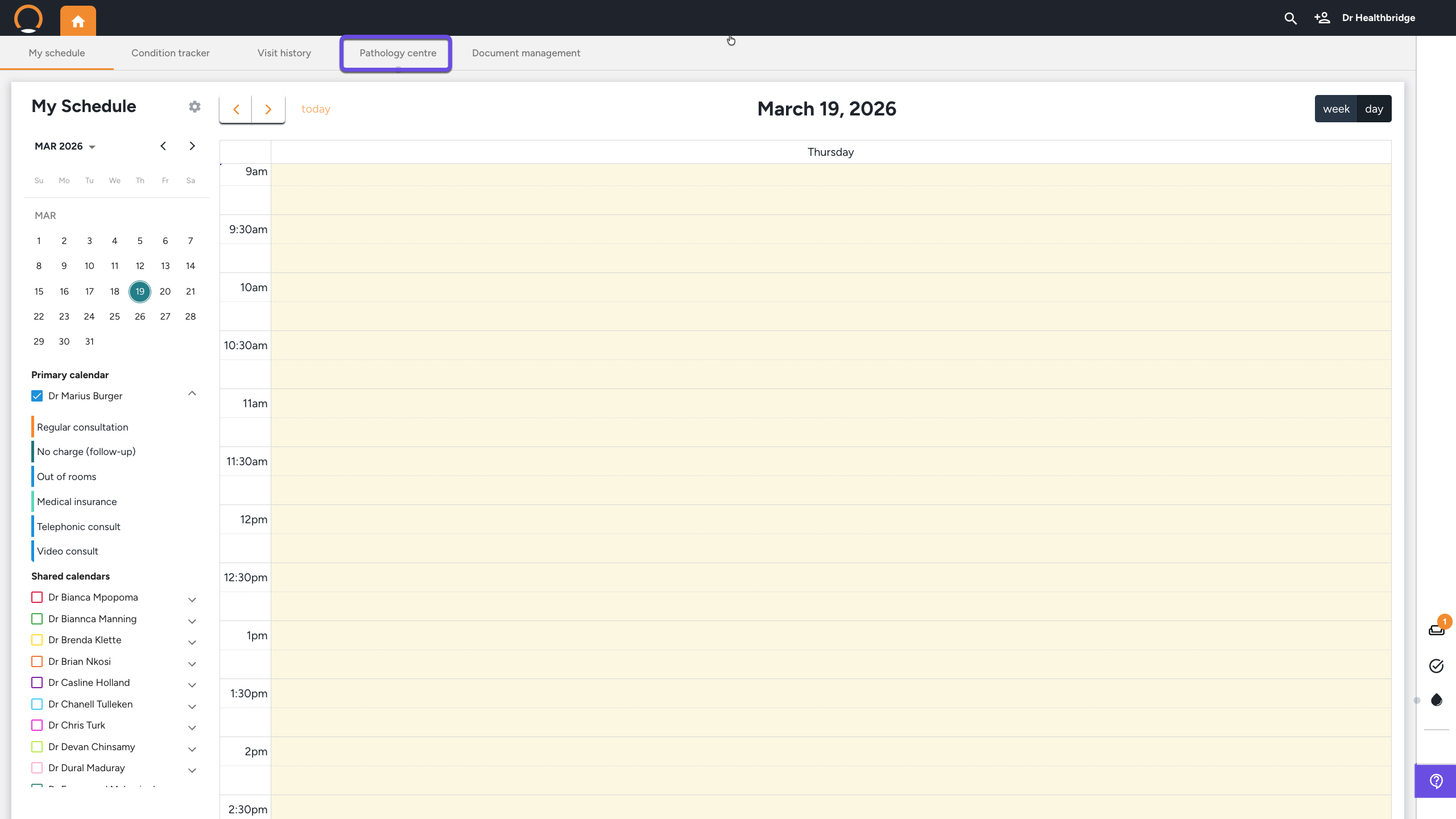Switch to week view
The height and width of the screenshot is (819, 1456).
[x=1335, y=109]
